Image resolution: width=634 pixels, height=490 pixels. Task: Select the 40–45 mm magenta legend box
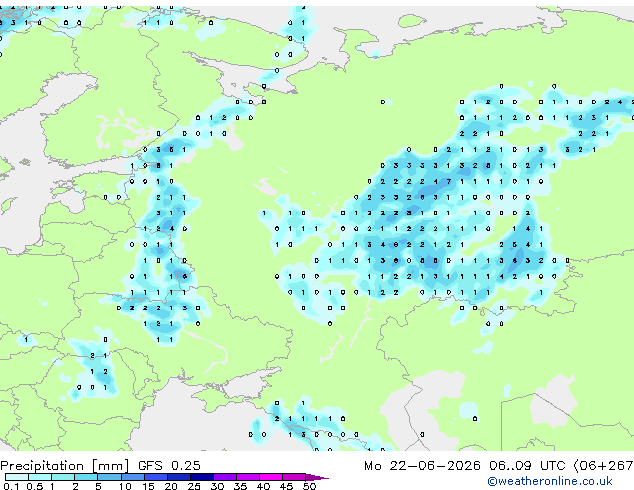point(271,477)
